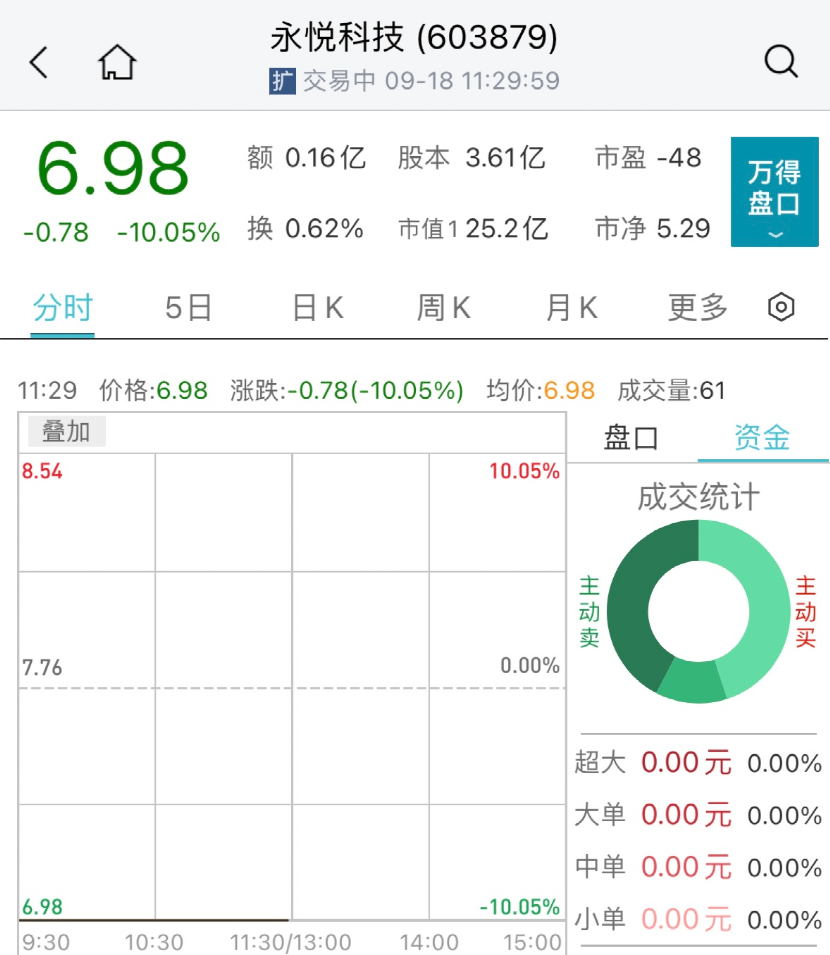The height and width of the screenshot is (955, 830).
Task: Tap the trading status 交易中 09-18 11:29:59
Action: 431,81
